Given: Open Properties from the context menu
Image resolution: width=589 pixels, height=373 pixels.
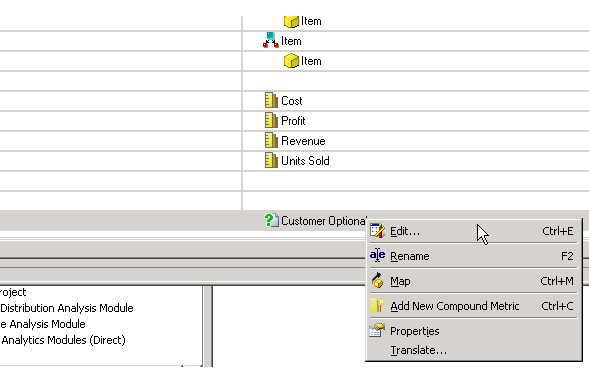Looking at the screenshot, I should [x=473, y=331].
